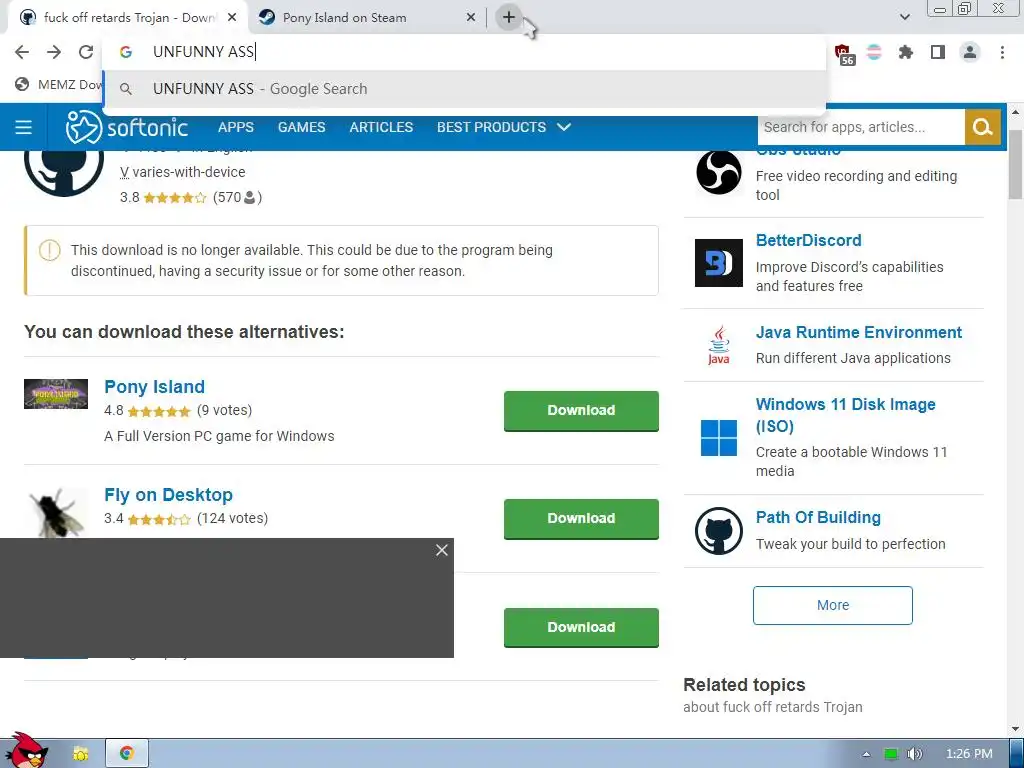
Task: Toggle the browser side panel icon
Action: (938, 52)
